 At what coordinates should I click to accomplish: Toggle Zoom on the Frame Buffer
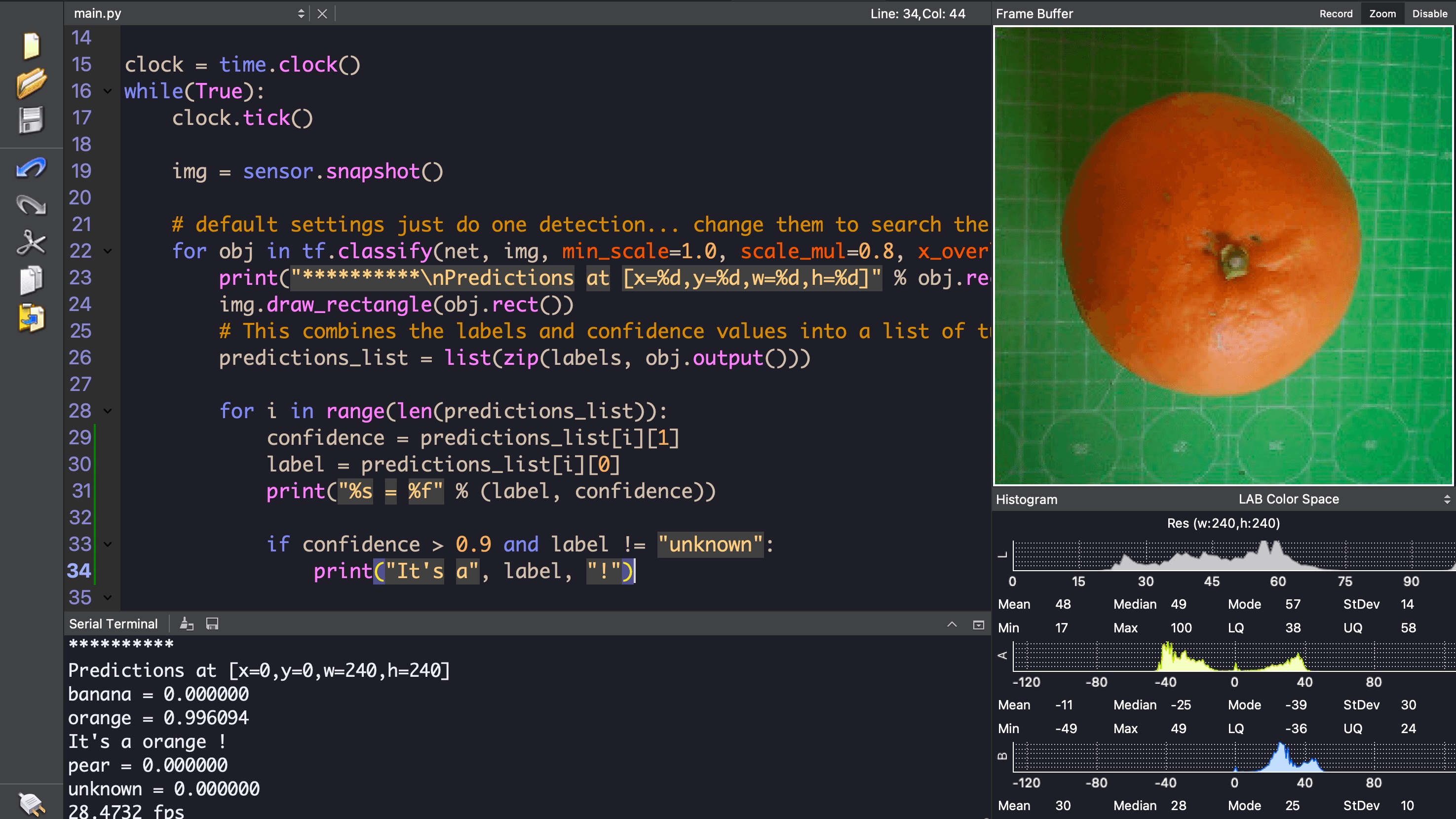click(1382, 13)
